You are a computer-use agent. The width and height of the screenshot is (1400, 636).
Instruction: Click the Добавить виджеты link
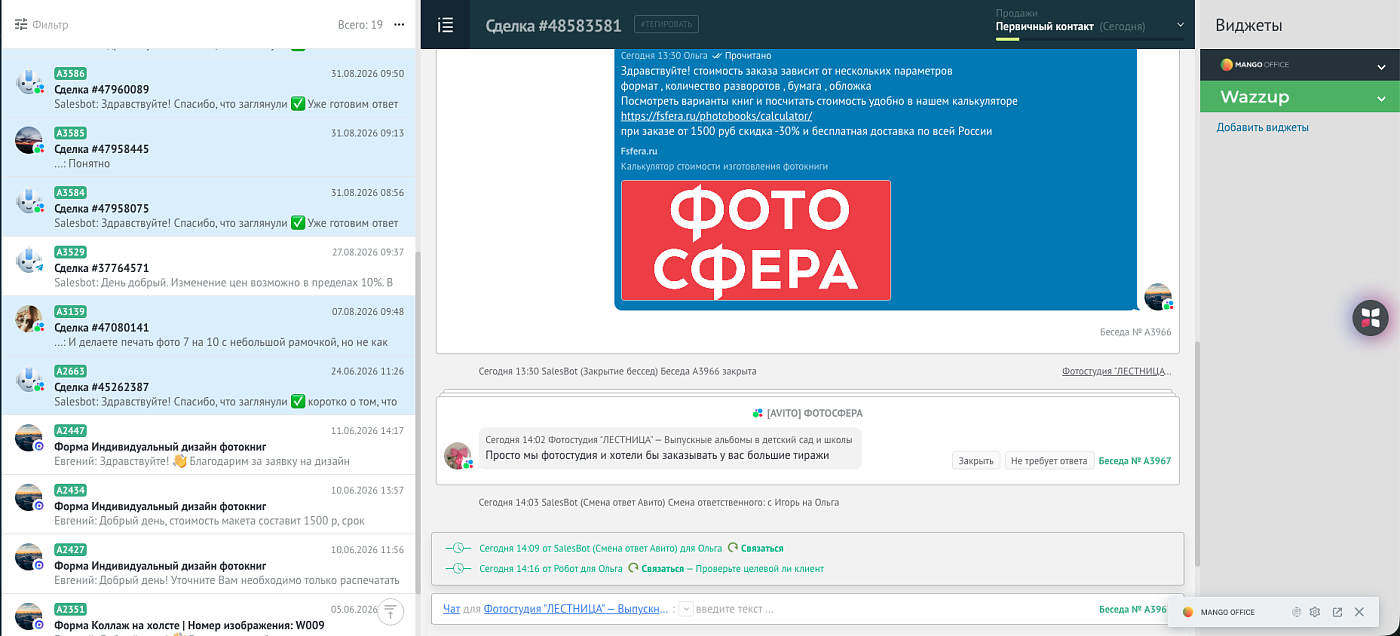1262,127
